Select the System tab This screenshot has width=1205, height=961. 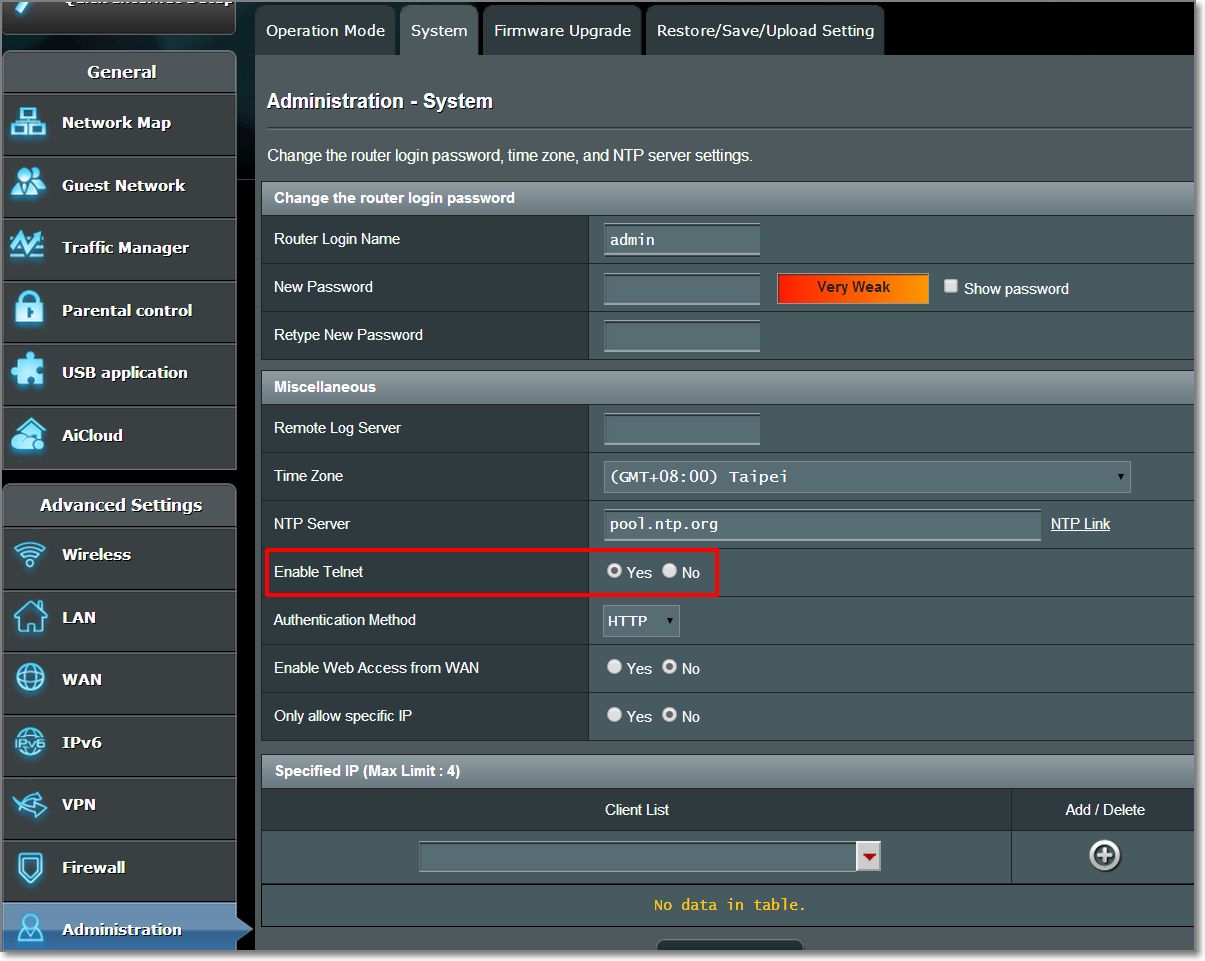[439, 31]
